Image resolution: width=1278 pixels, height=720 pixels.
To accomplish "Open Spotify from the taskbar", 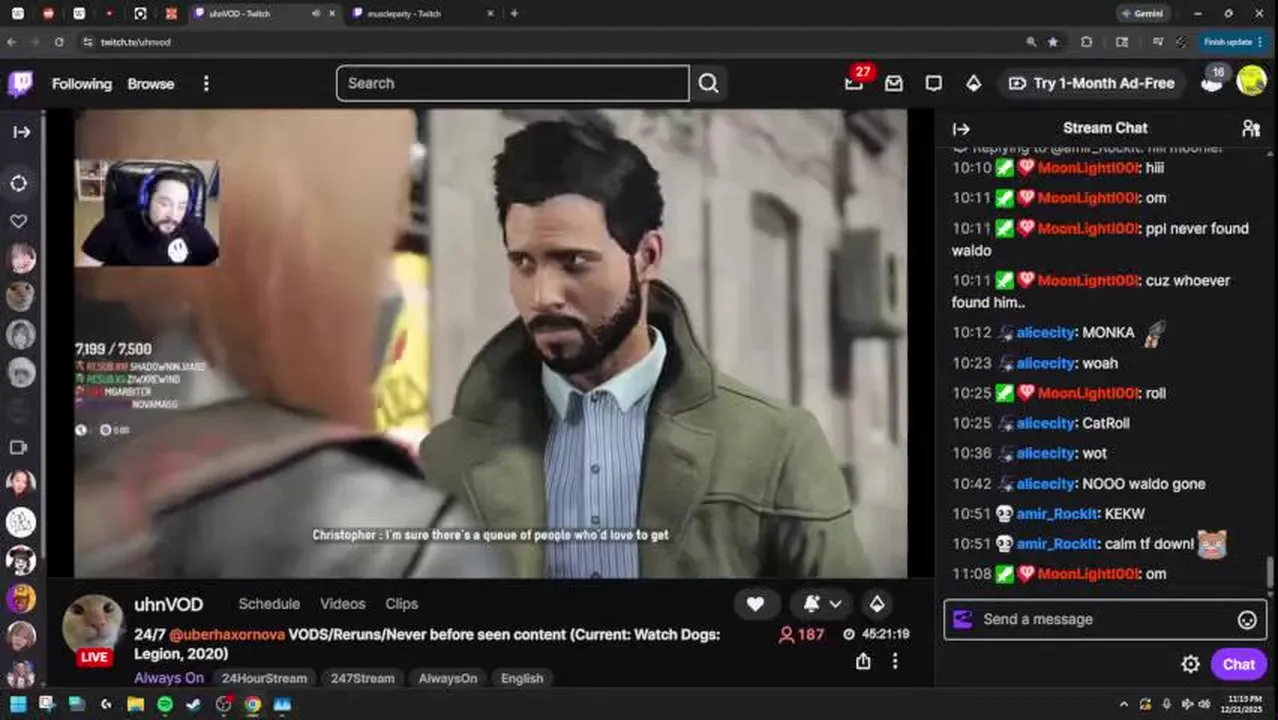I will click(x=165, y=704).
